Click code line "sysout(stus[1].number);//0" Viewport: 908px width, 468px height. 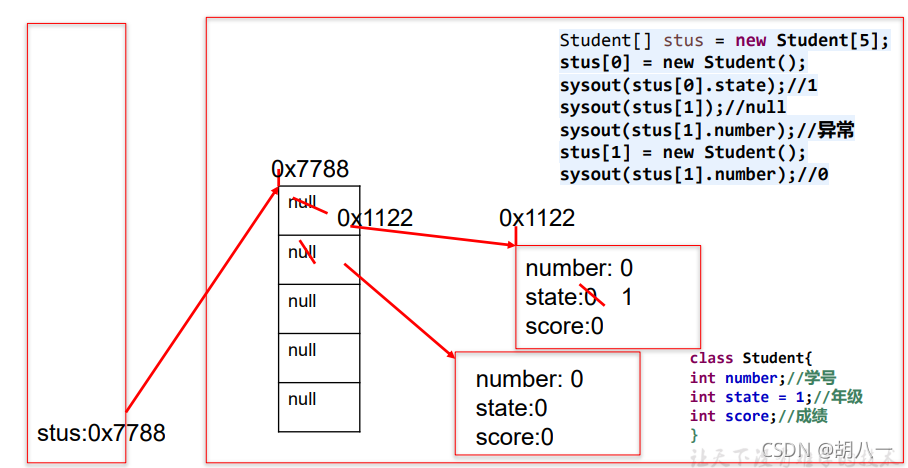(694, 174)
